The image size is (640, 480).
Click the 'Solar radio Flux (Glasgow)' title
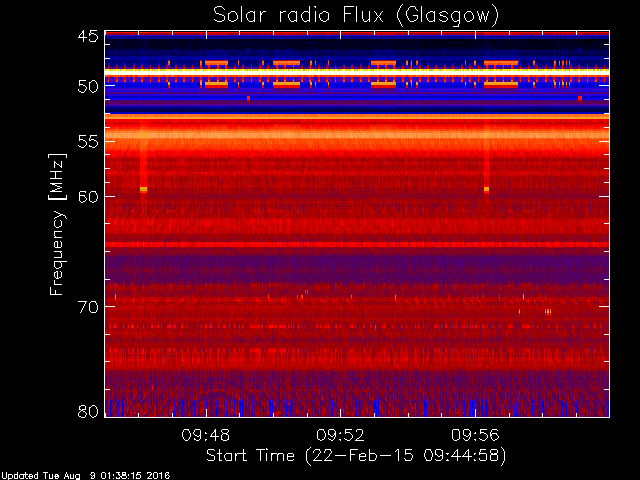[356, 16]
